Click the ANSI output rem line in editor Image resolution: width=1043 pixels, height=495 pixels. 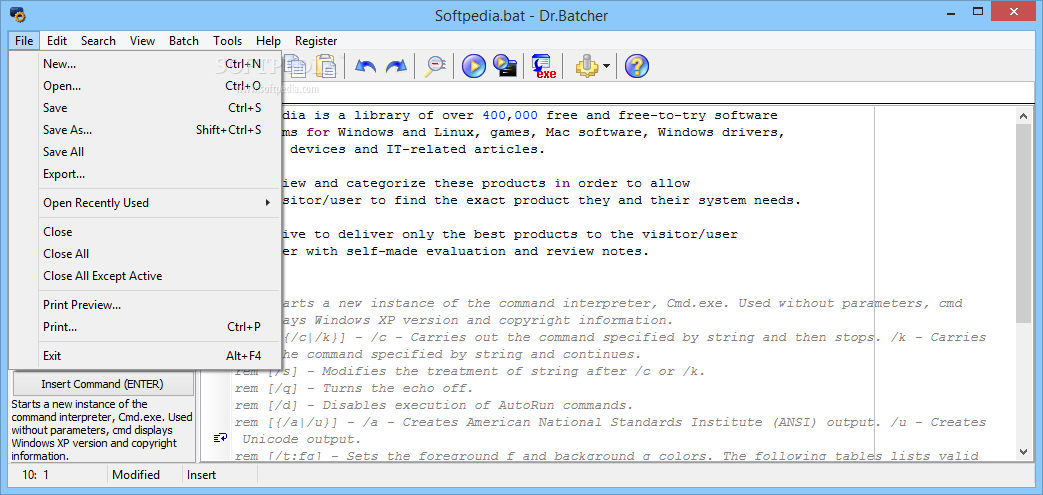(x=610, y=422)
